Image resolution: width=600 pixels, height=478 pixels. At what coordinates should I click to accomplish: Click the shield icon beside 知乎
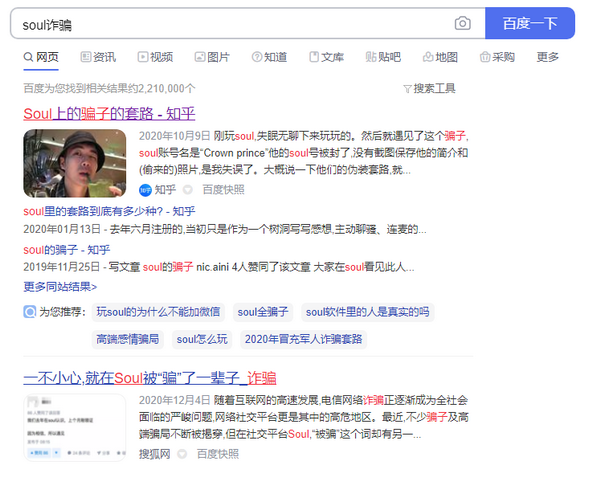[x=188, y=190]
